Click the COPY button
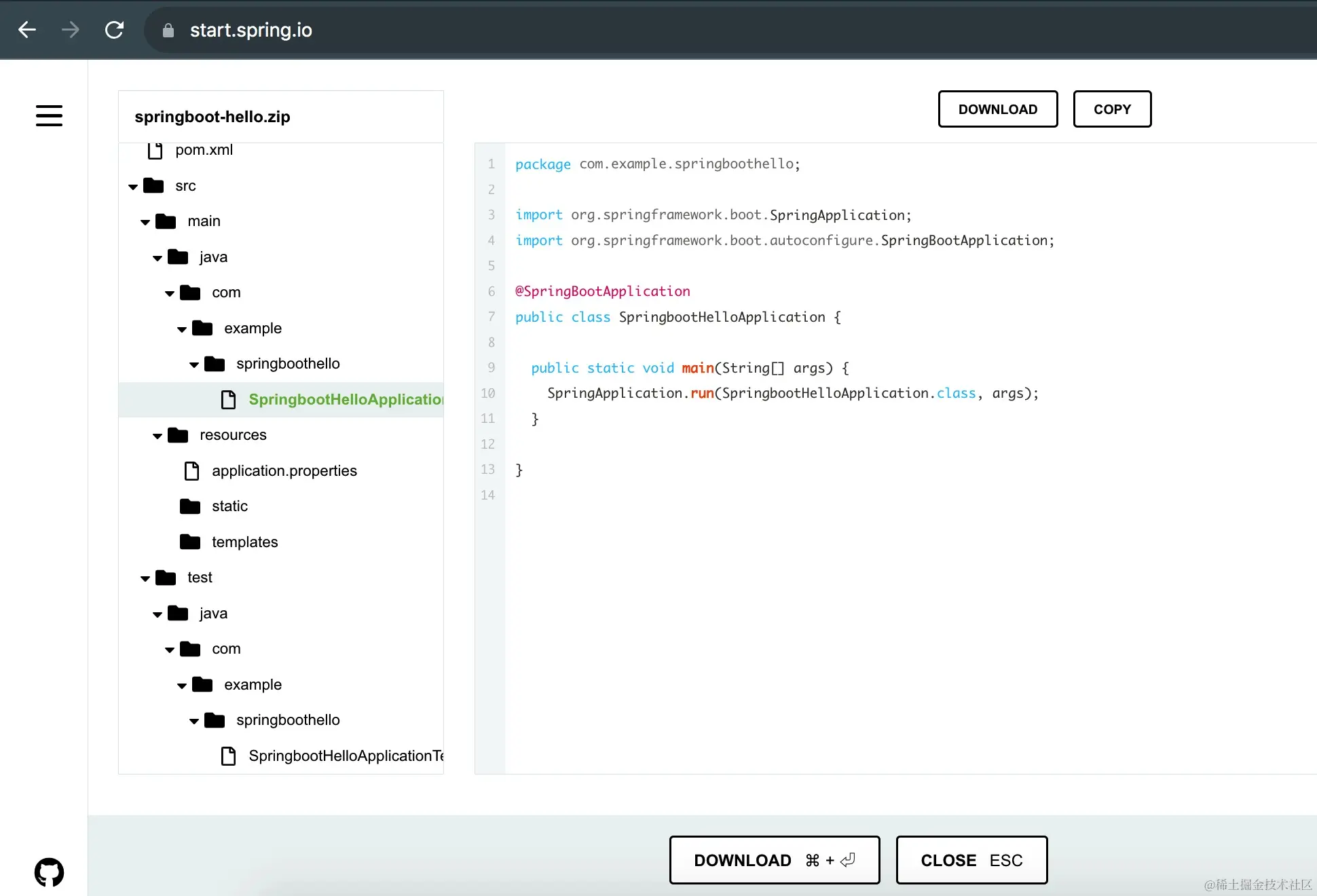Viewport: 1317px width, 896px height. point(1112,109)
